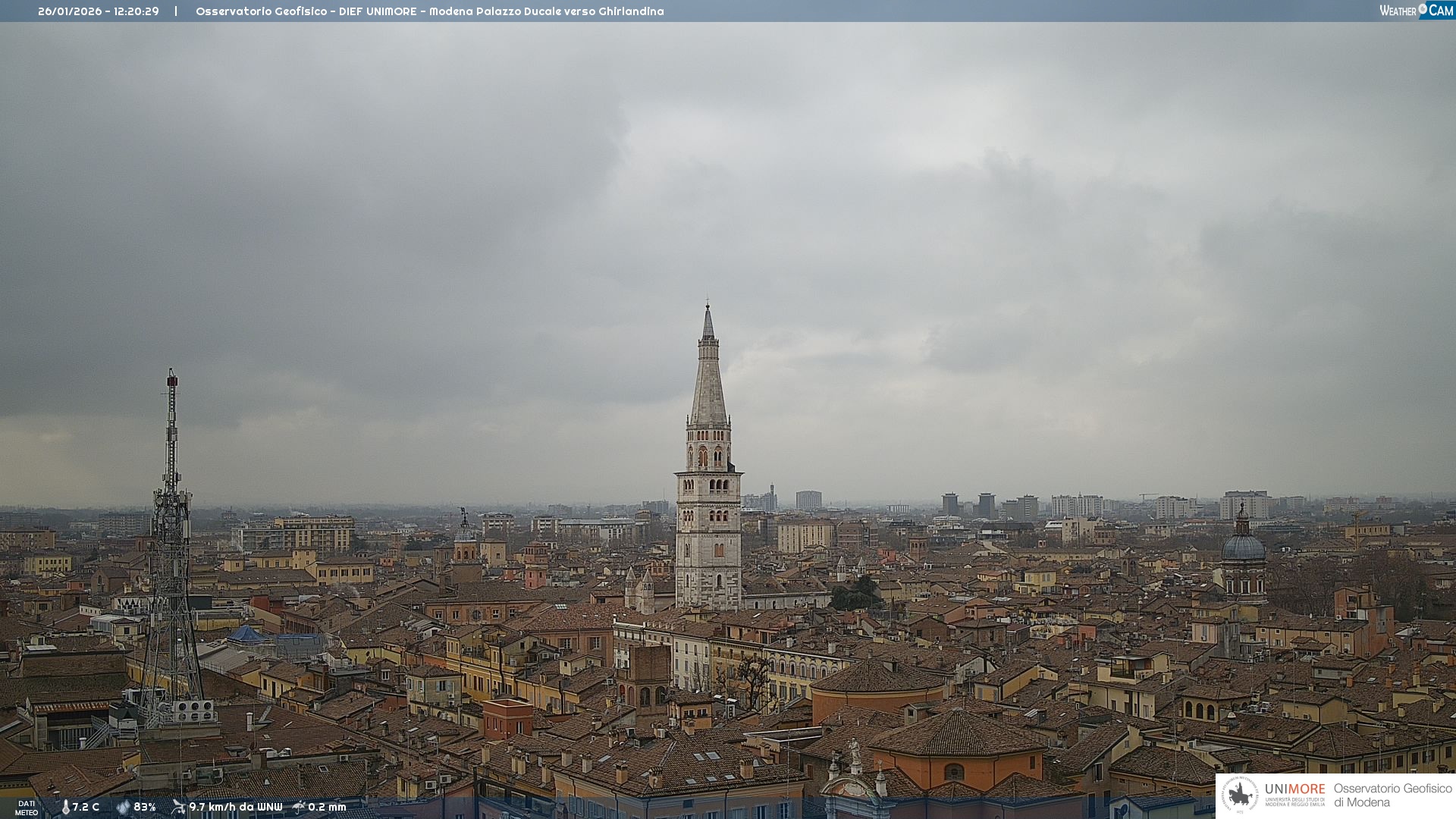Select the 83% humidity value
The image size is (1456, 819).
click(x=145, y=808)
